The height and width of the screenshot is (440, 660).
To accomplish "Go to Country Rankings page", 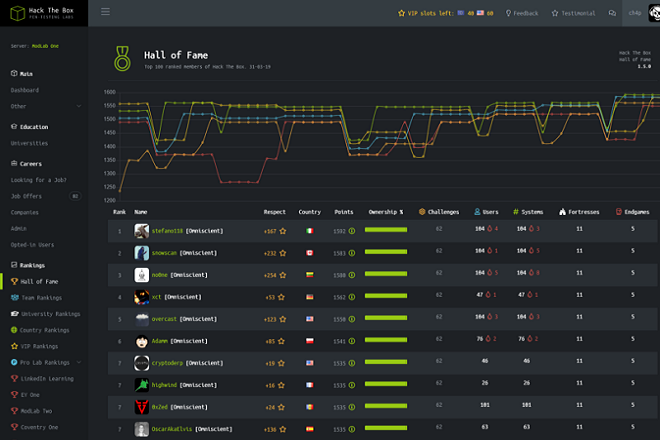I will 45,330.
